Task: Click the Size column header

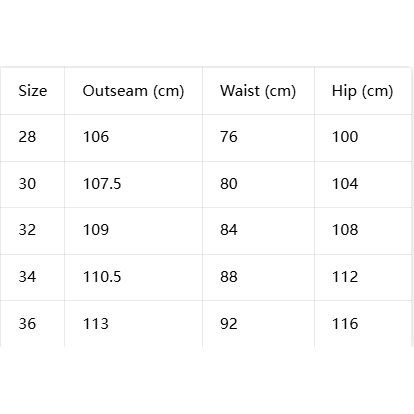Action: click(33, 91)
